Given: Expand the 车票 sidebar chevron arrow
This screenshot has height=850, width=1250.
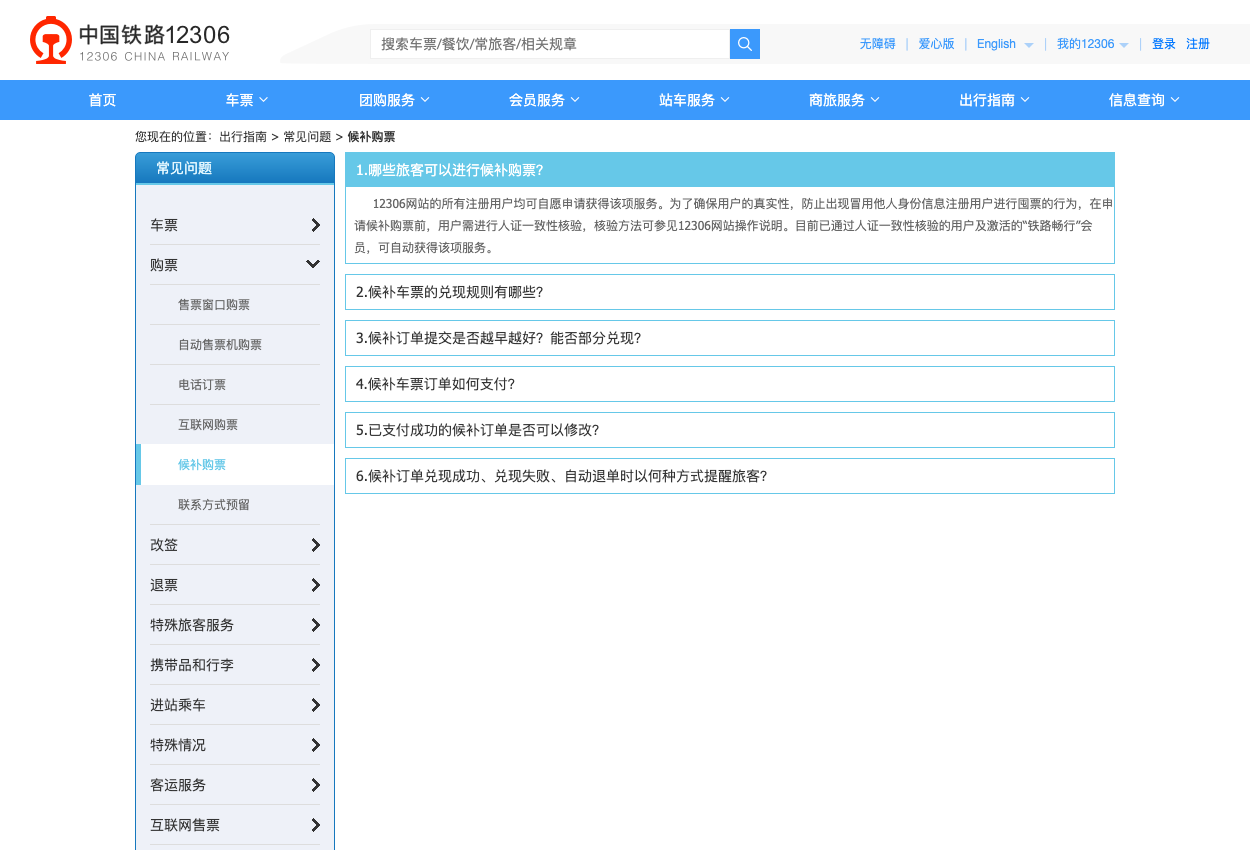Looking at the screenshot, I should coord(315,225).
